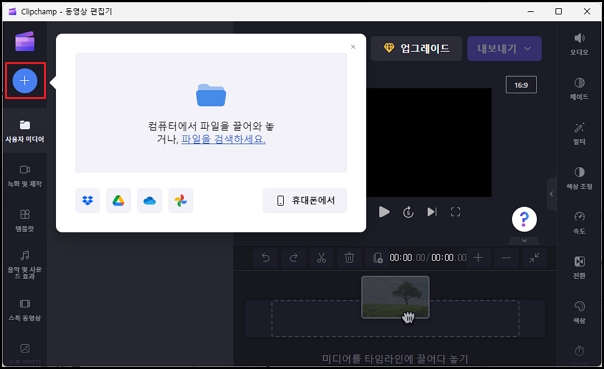
Task: Play the video preview
Action: tap(384, 212)
